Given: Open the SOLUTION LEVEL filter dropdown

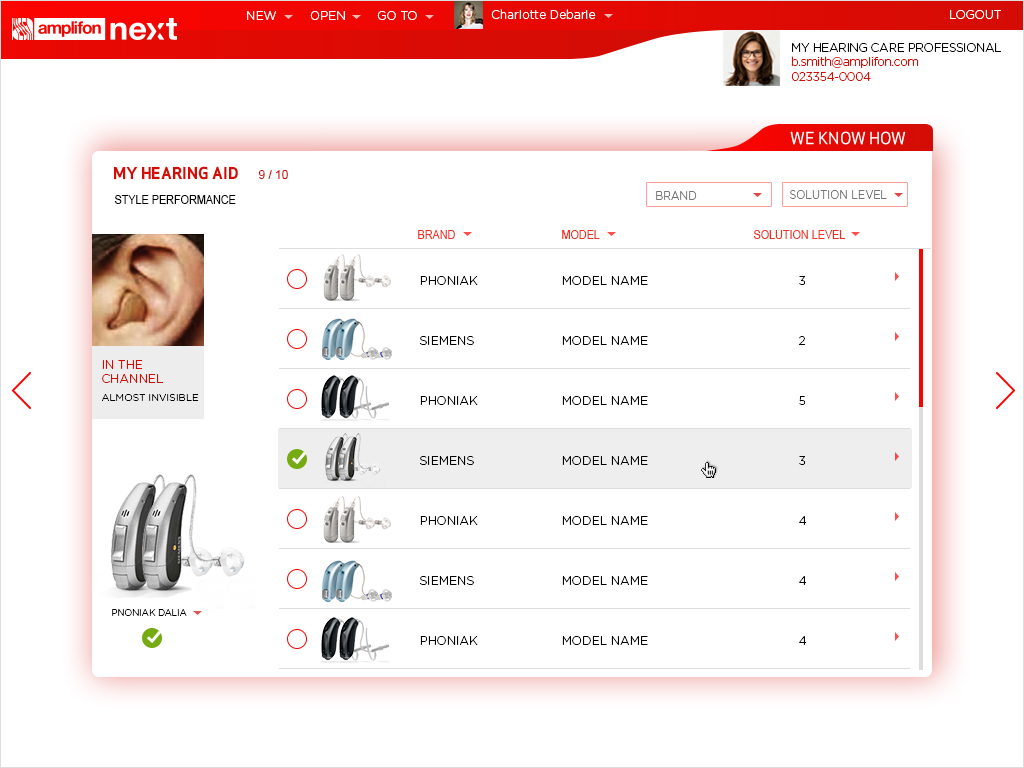Looking at the screenshot, I should 845,195.
